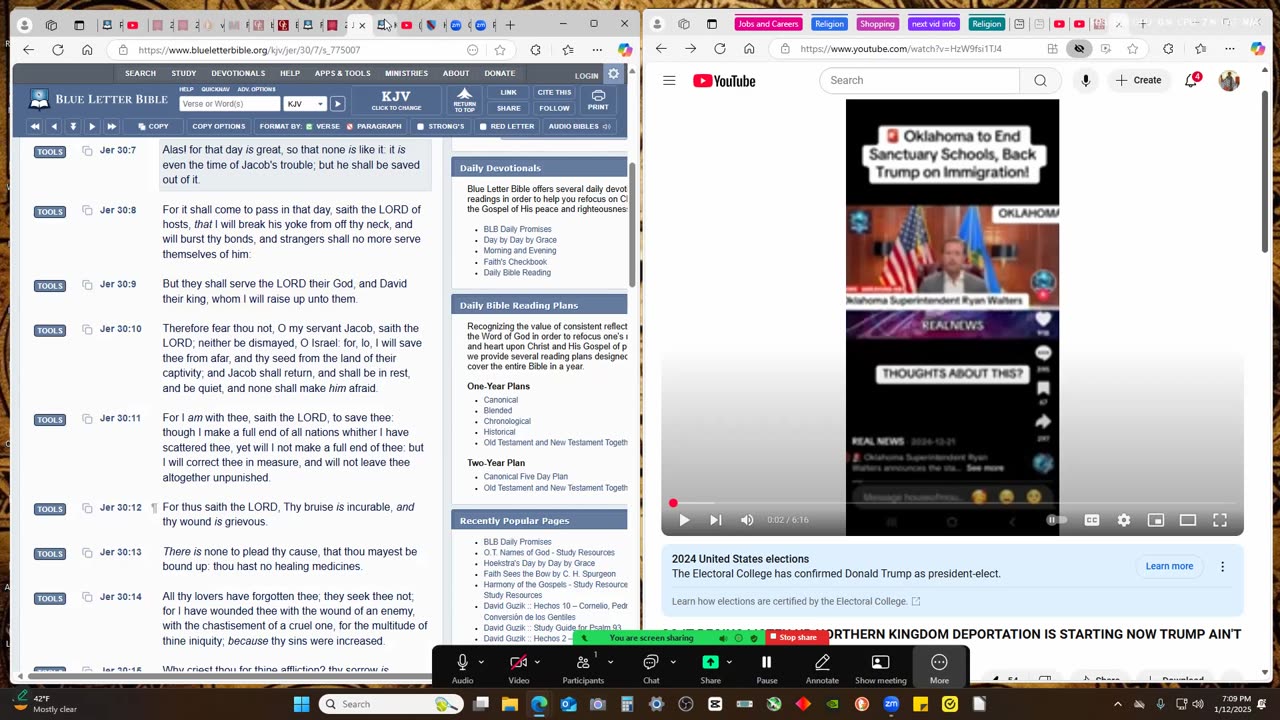
Task: Expand Zoom participants options arrow
Action: tap(610, 662)
